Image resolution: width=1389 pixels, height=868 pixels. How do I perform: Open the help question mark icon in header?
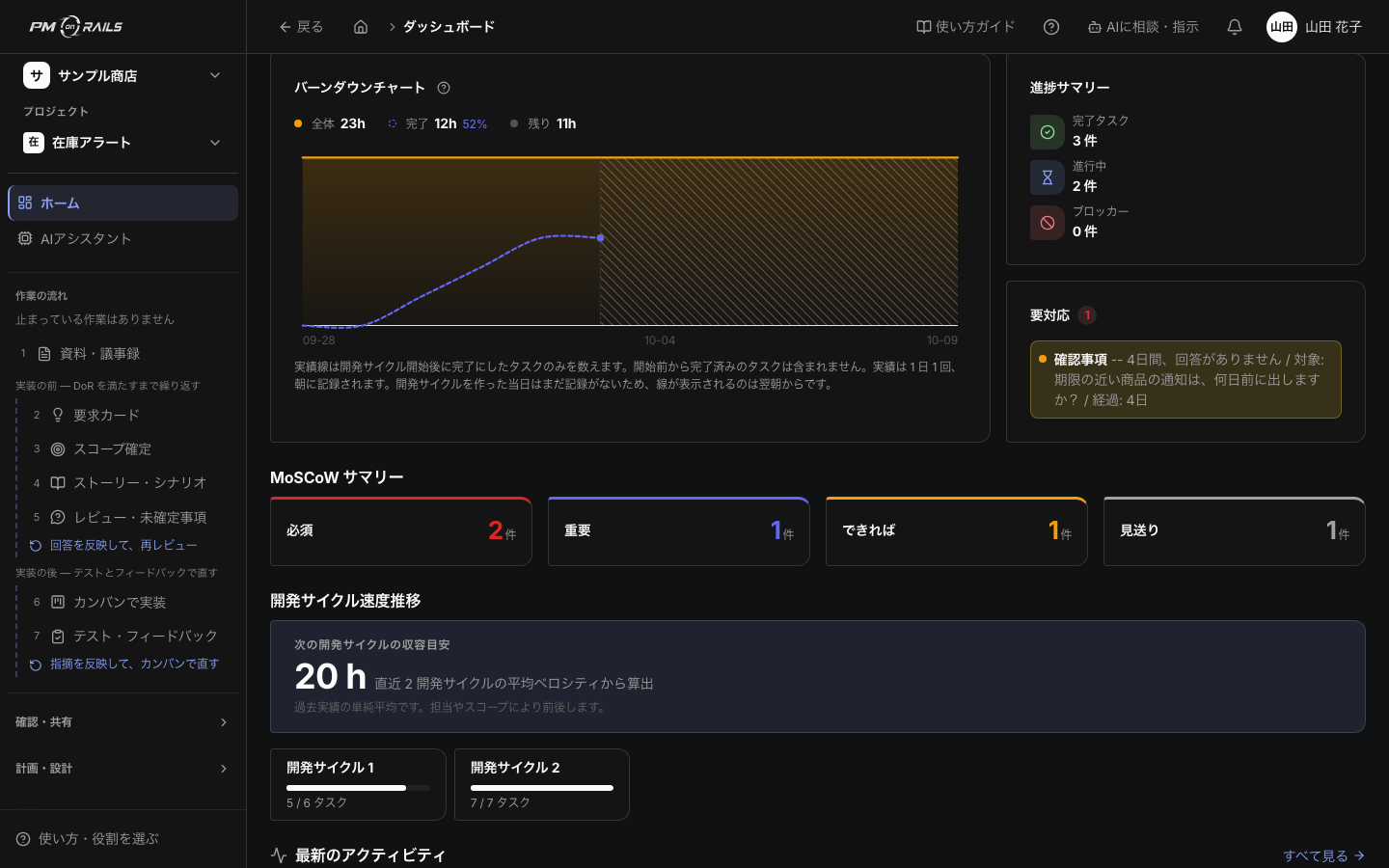[x=1051, y=27]
